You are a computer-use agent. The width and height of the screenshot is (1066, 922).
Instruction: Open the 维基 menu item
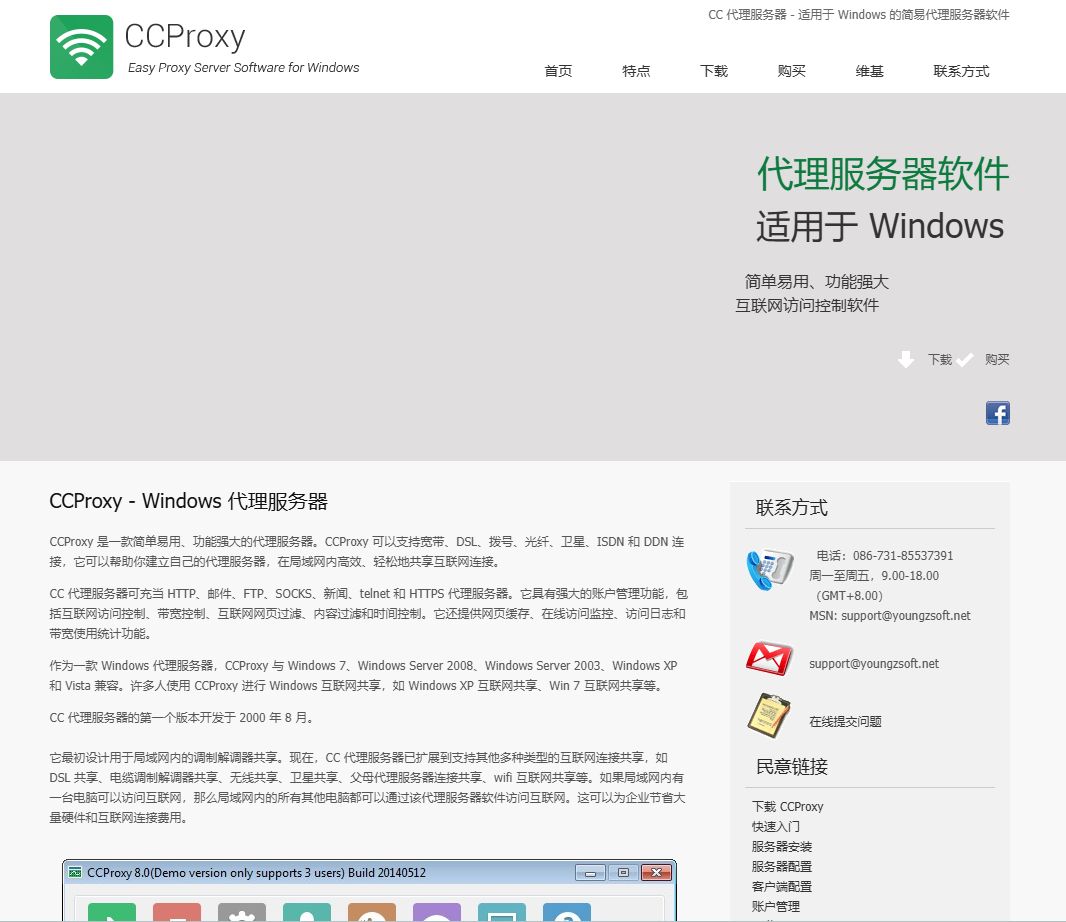point(870,71)
